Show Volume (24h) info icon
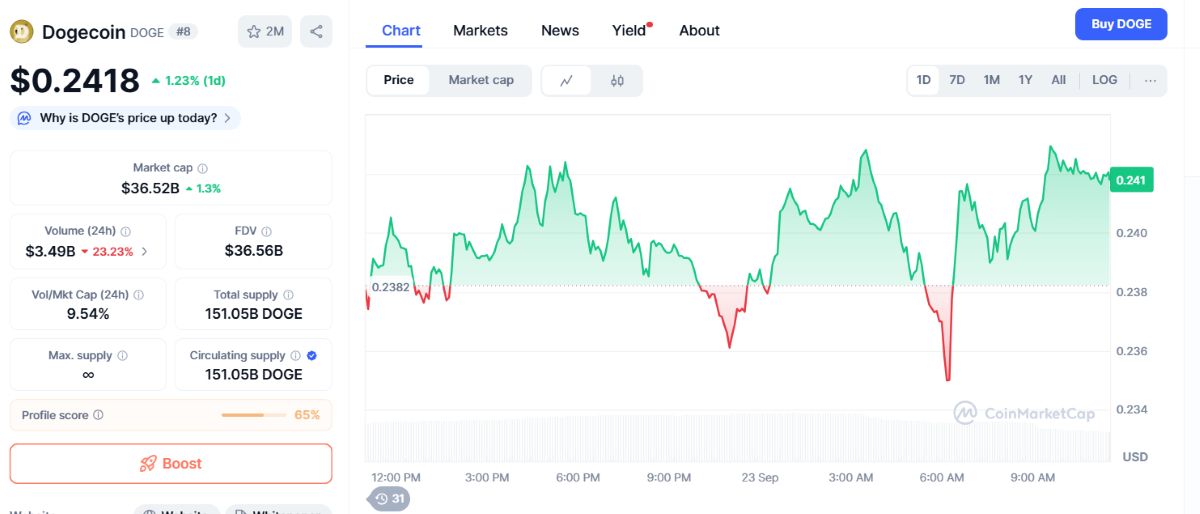Image resolution: width=1200 pixels, height=514 pixels. pos(126,231)
